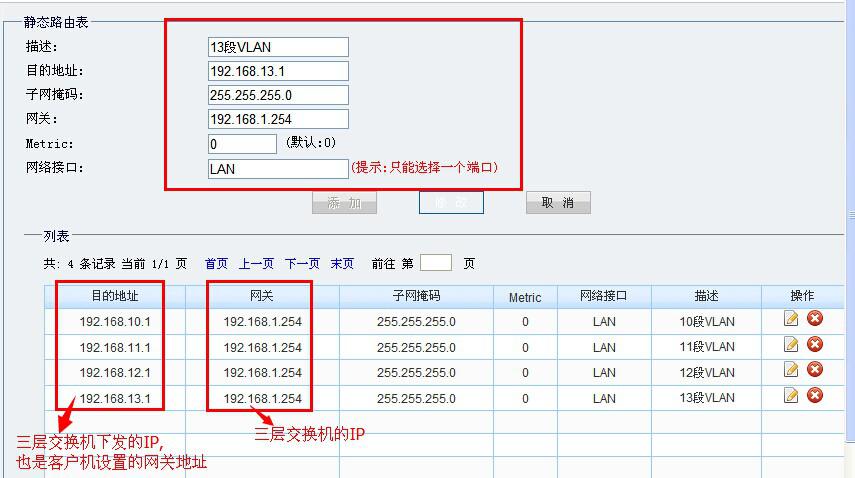Edit the 13段VLAN route entry

tap(792, 396)
